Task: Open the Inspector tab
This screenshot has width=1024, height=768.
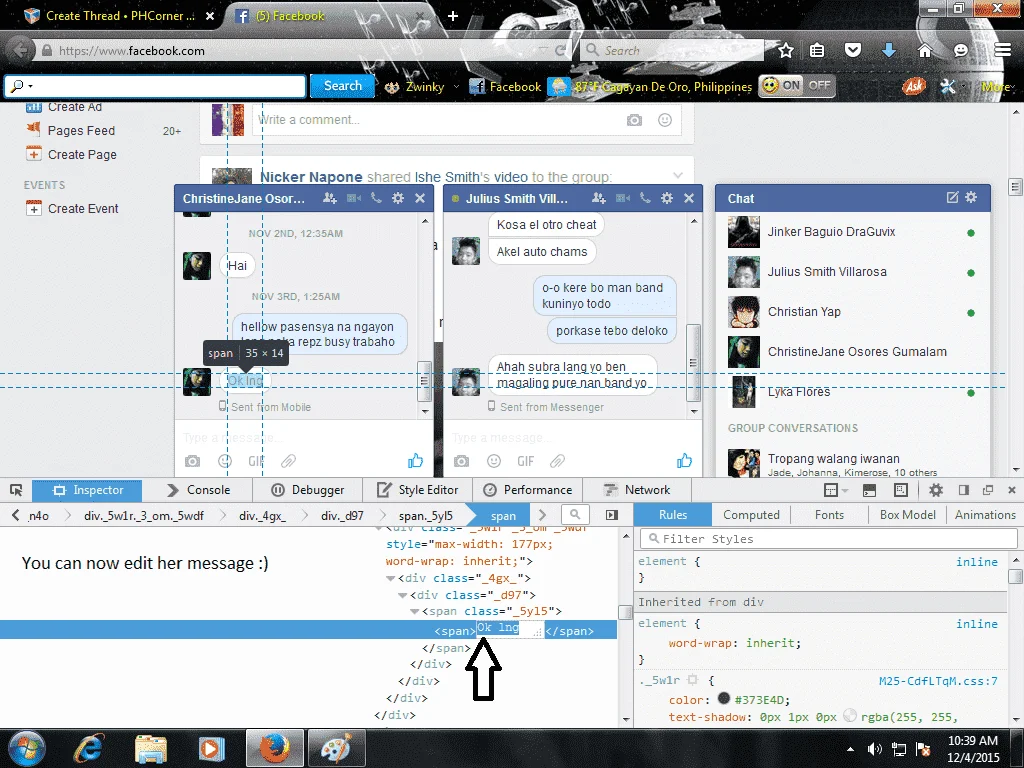Action: click(x=88, y=490)
